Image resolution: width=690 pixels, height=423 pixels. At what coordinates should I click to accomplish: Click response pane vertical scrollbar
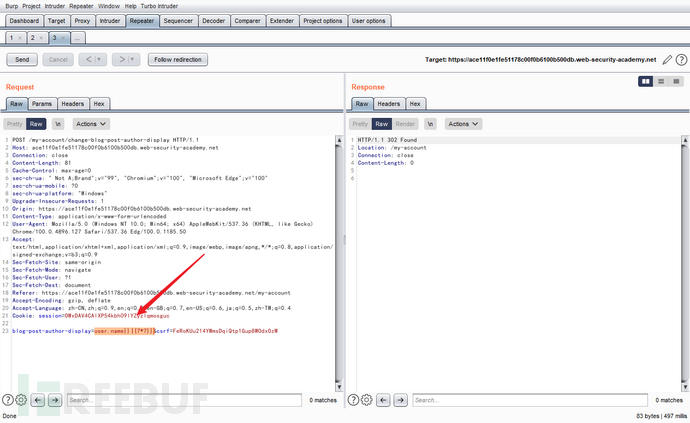[685, 263]
